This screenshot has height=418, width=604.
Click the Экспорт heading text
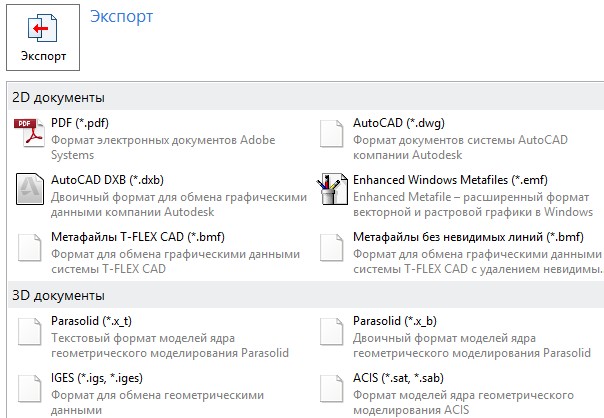121,16
